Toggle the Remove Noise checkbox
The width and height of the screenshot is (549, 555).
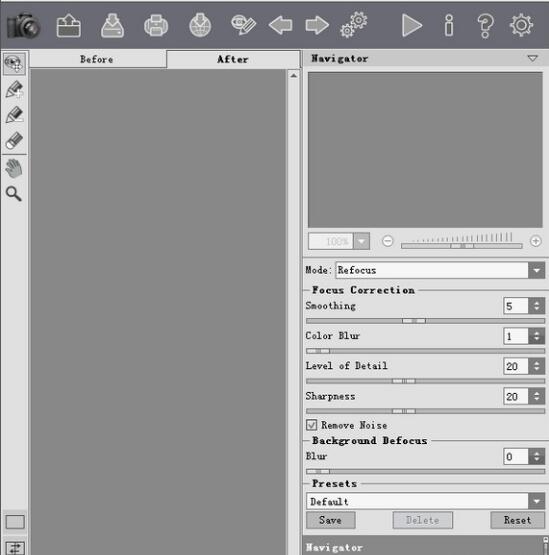click(311, 425)
